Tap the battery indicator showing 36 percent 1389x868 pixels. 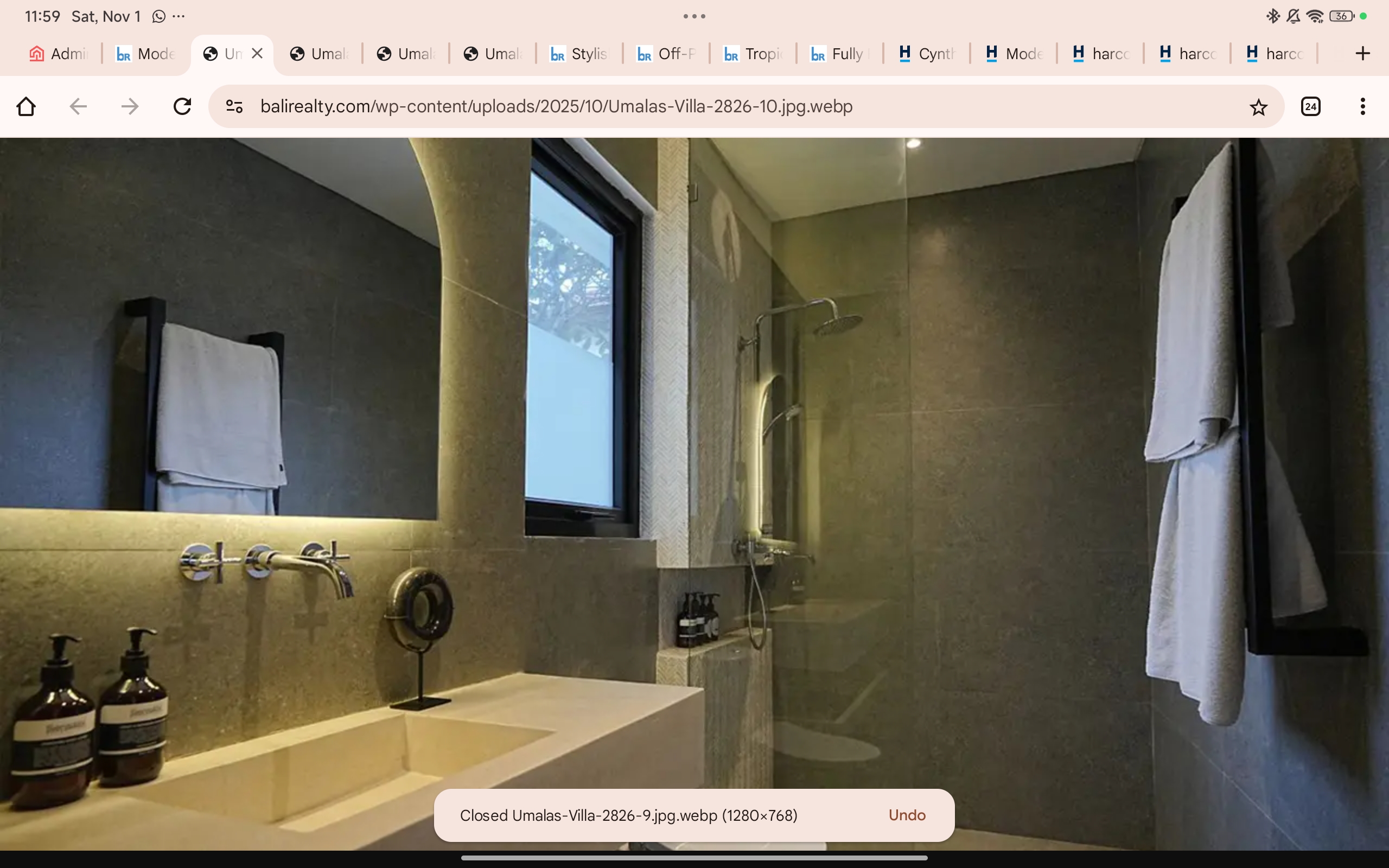1341,16
